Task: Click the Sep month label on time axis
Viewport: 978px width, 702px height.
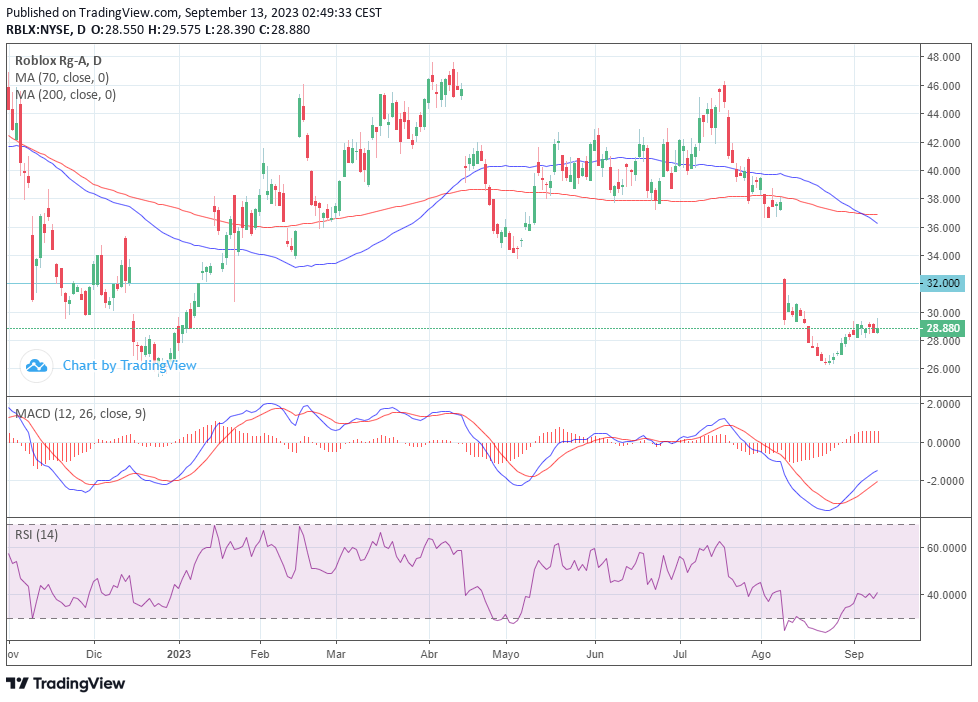Action: 854,654
